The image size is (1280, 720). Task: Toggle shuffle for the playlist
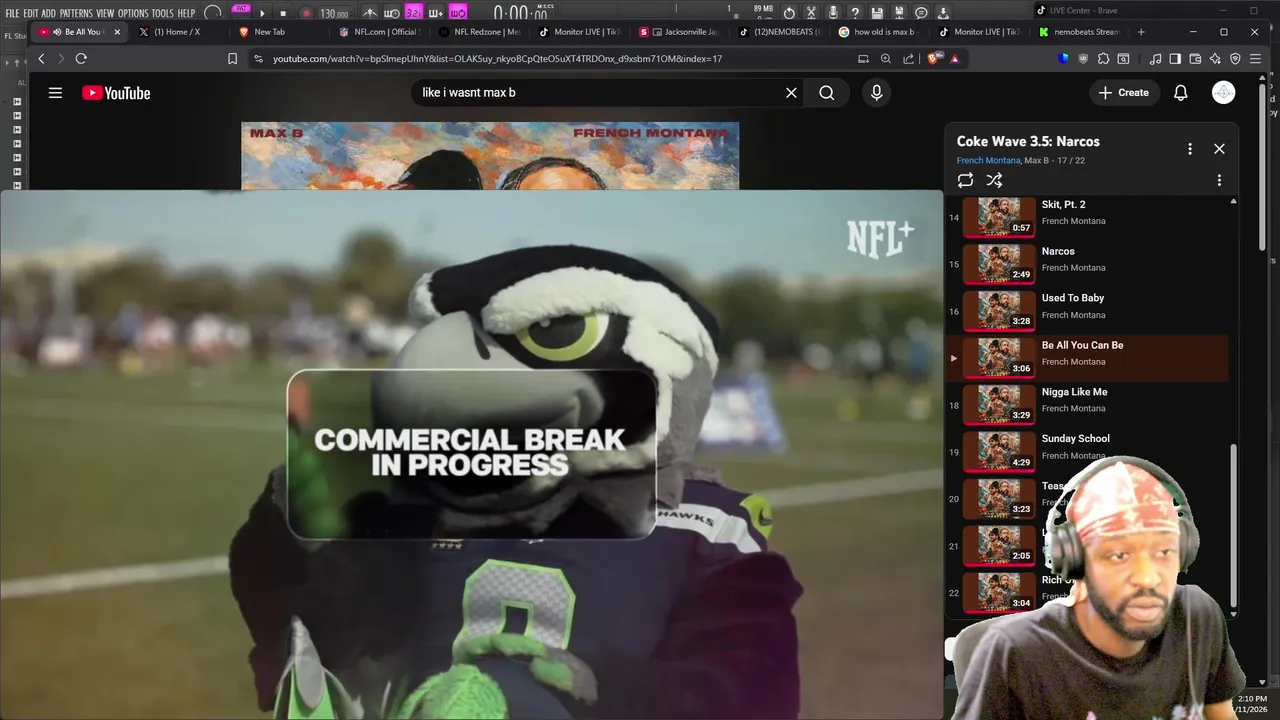[x=994, y=180]
